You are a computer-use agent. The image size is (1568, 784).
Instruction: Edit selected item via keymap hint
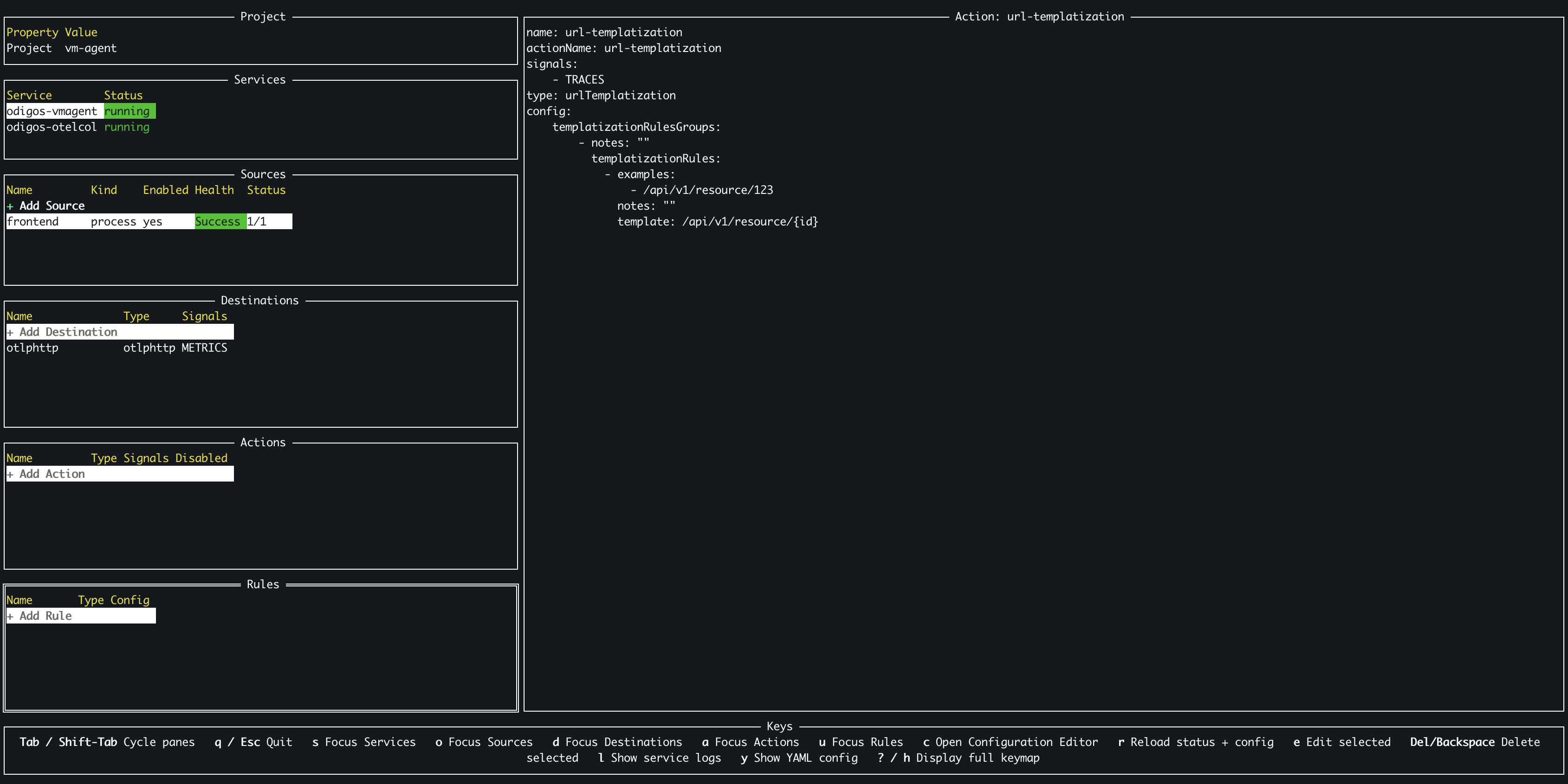(x=1341, y=741)
